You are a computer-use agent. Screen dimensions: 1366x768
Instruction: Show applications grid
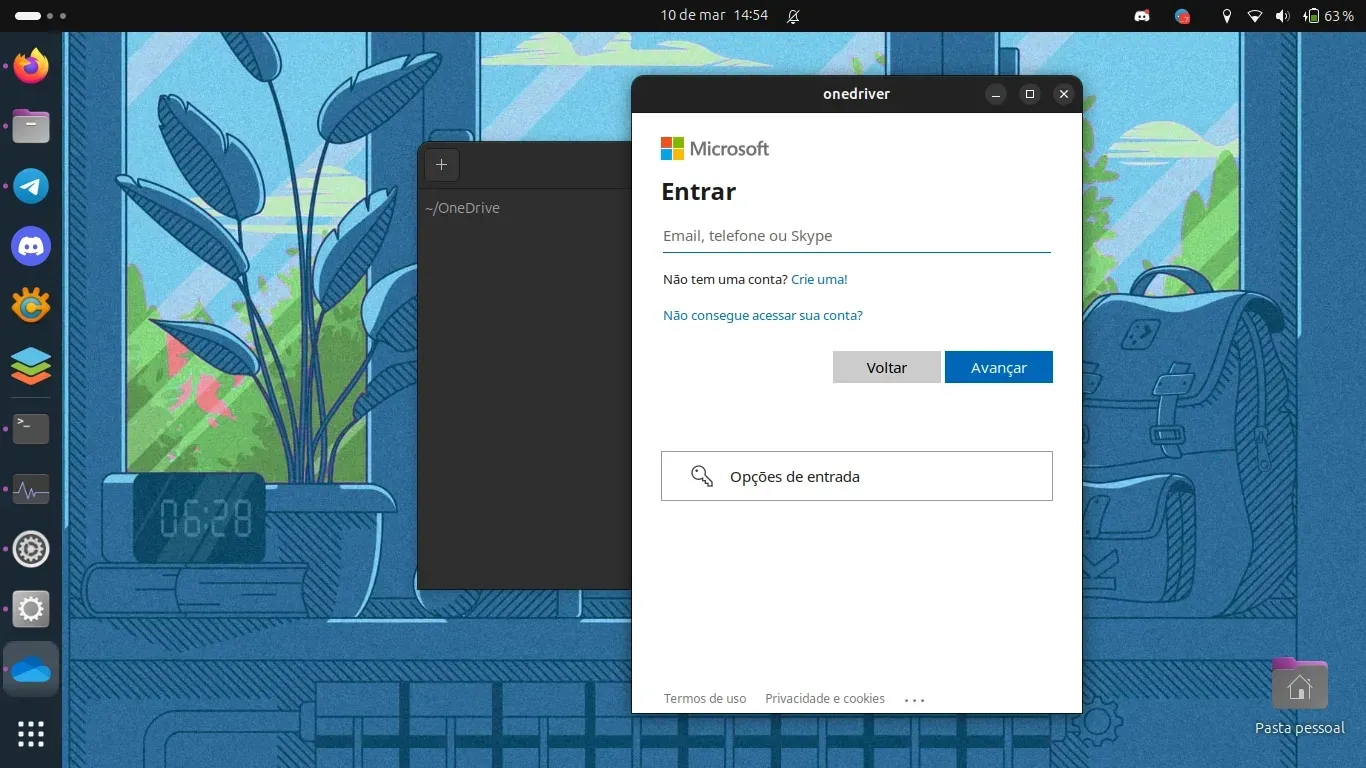(31, 733)
